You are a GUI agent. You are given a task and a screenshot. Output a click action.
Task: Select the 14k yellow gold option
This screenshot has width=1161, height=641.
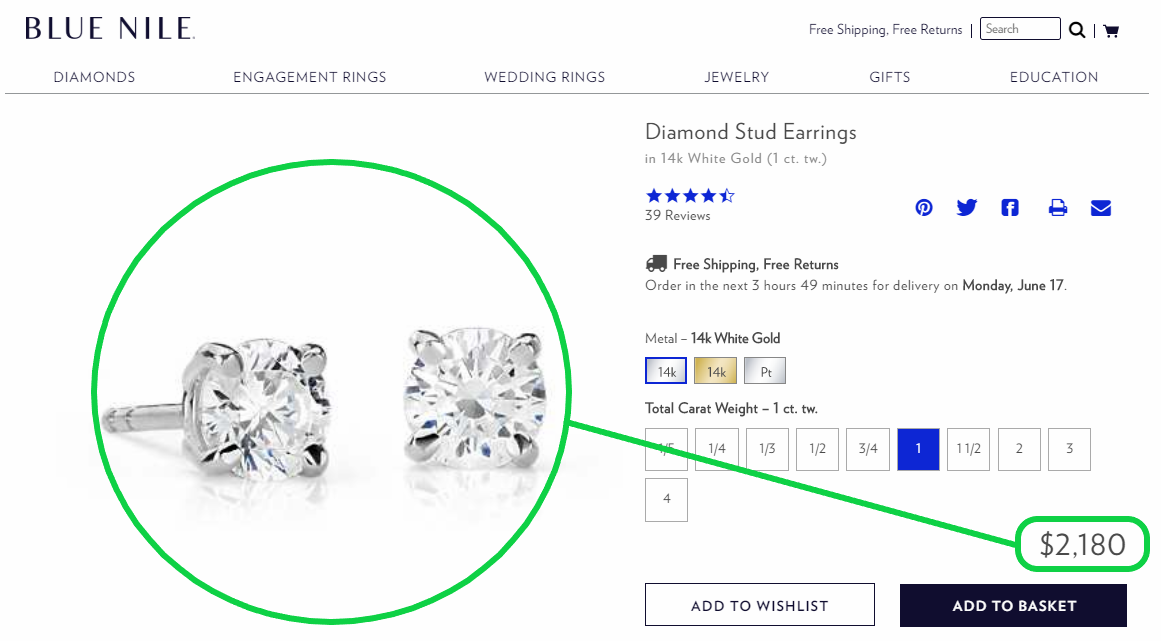(715, 370)
